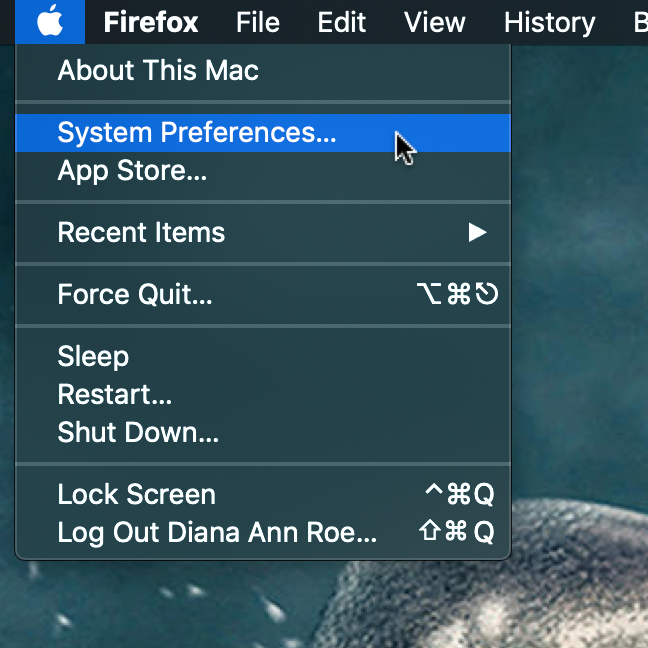The image size is (648, 648).
Task: Open the View menu
Action: click(435, 22)
